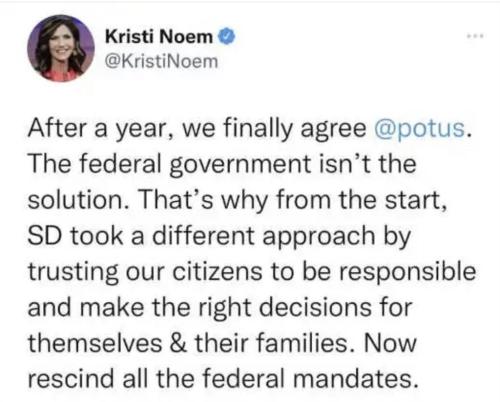500x402 pixels.
Task: Follow the @potus mention link
Action: pyautogui.click(x=420, y=129)
